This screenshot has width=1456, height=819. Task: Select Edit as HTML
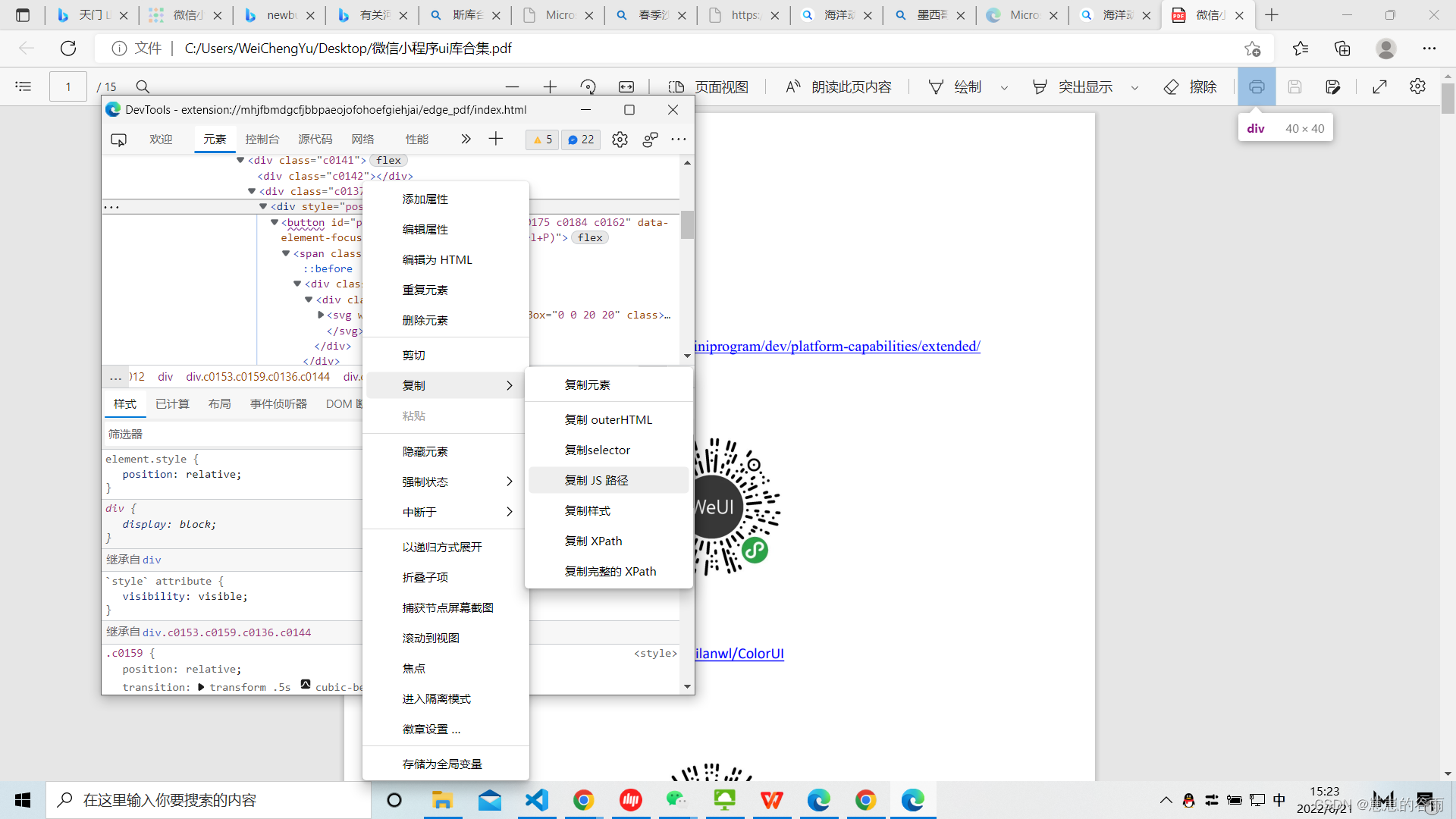pyautogui.click(x=446, y=259)
